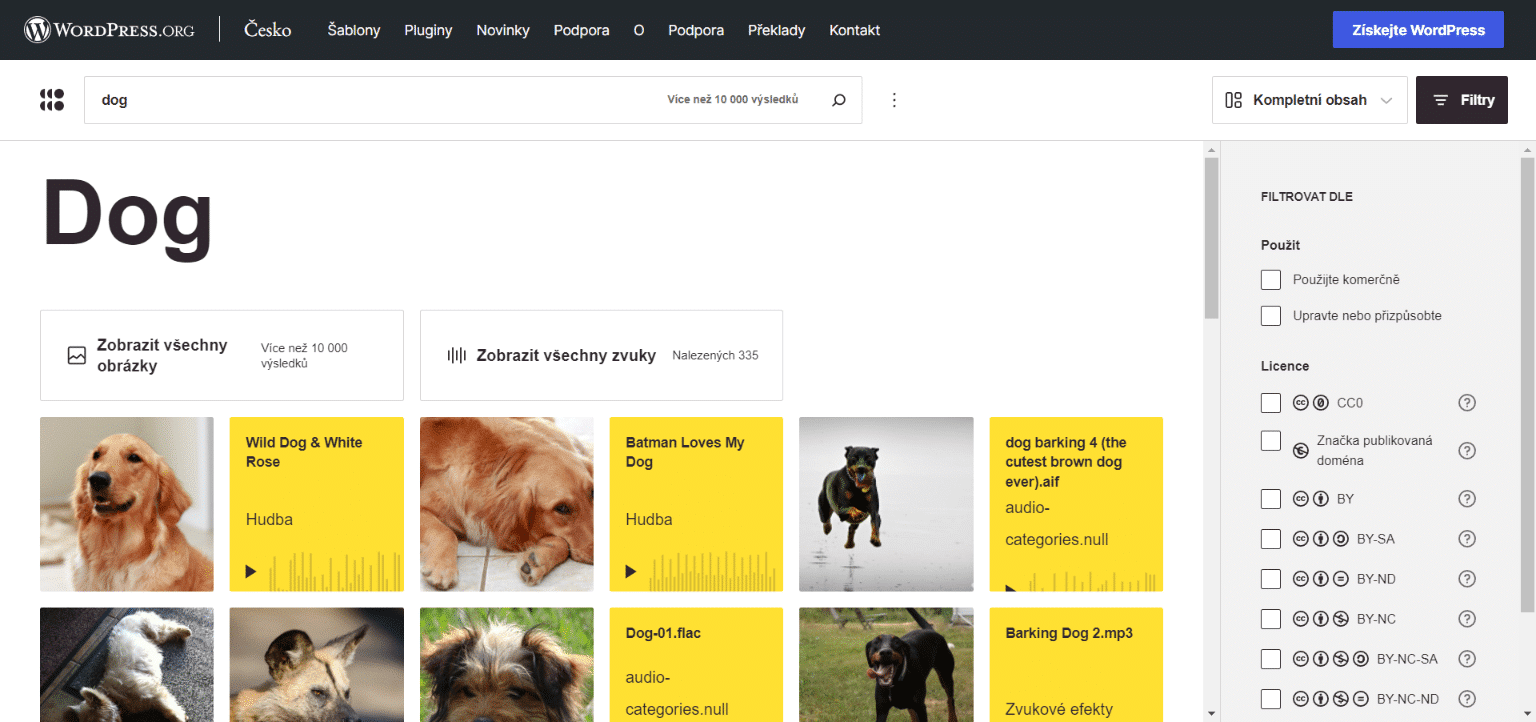This screenshot has width=1536, height=722.
Task: Seek in Wild Dog & White Rose waveform
Action: pos(334,571)
